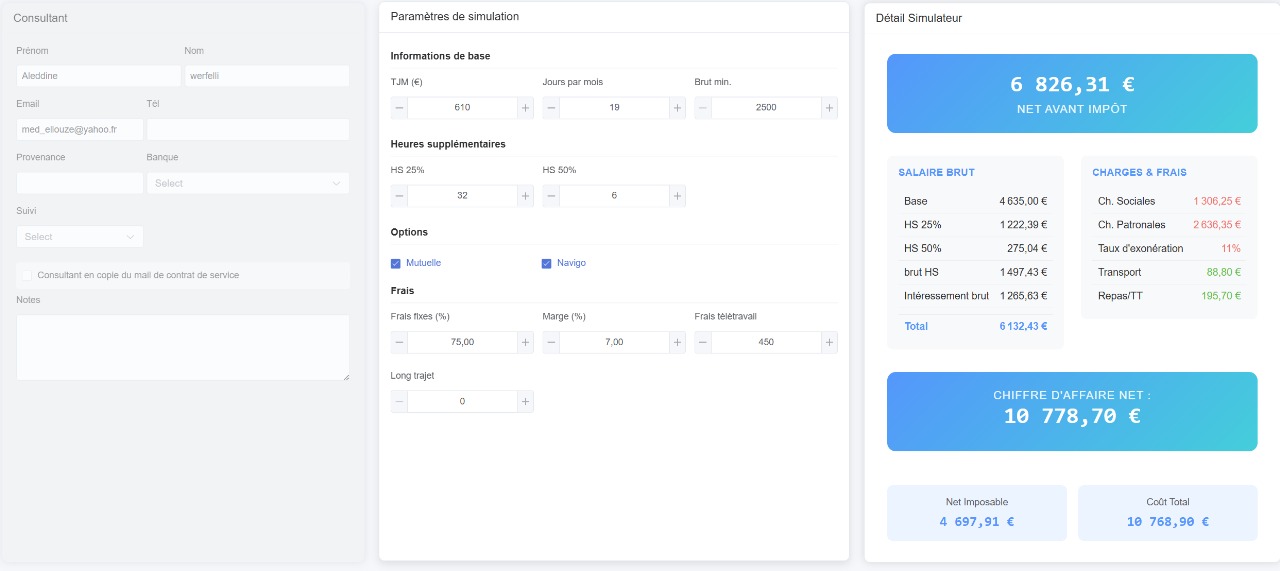Click the Frais fixes 75,00 field

462,342
